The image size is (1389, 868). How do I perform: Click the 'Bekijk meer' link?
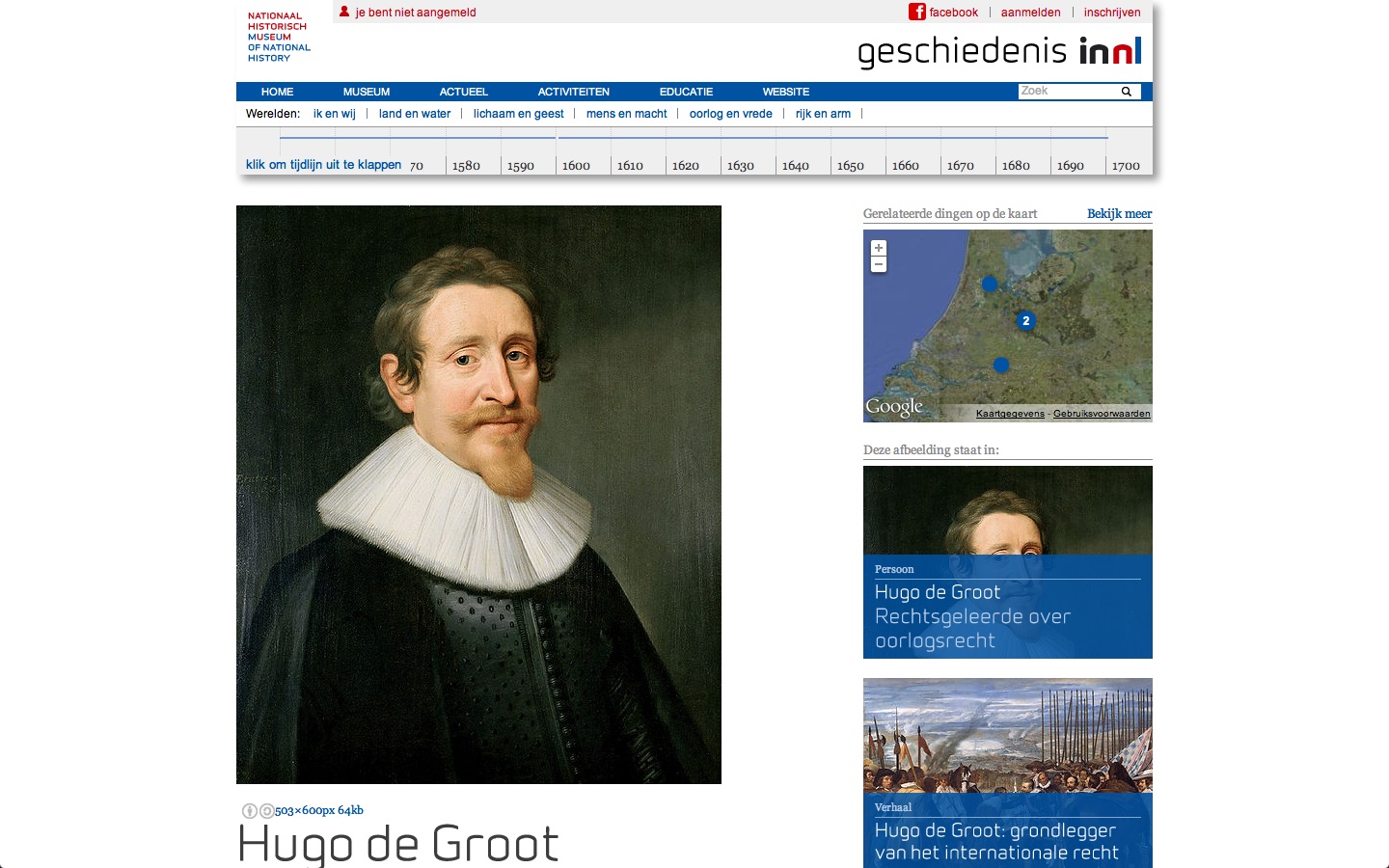[1119, 214]
